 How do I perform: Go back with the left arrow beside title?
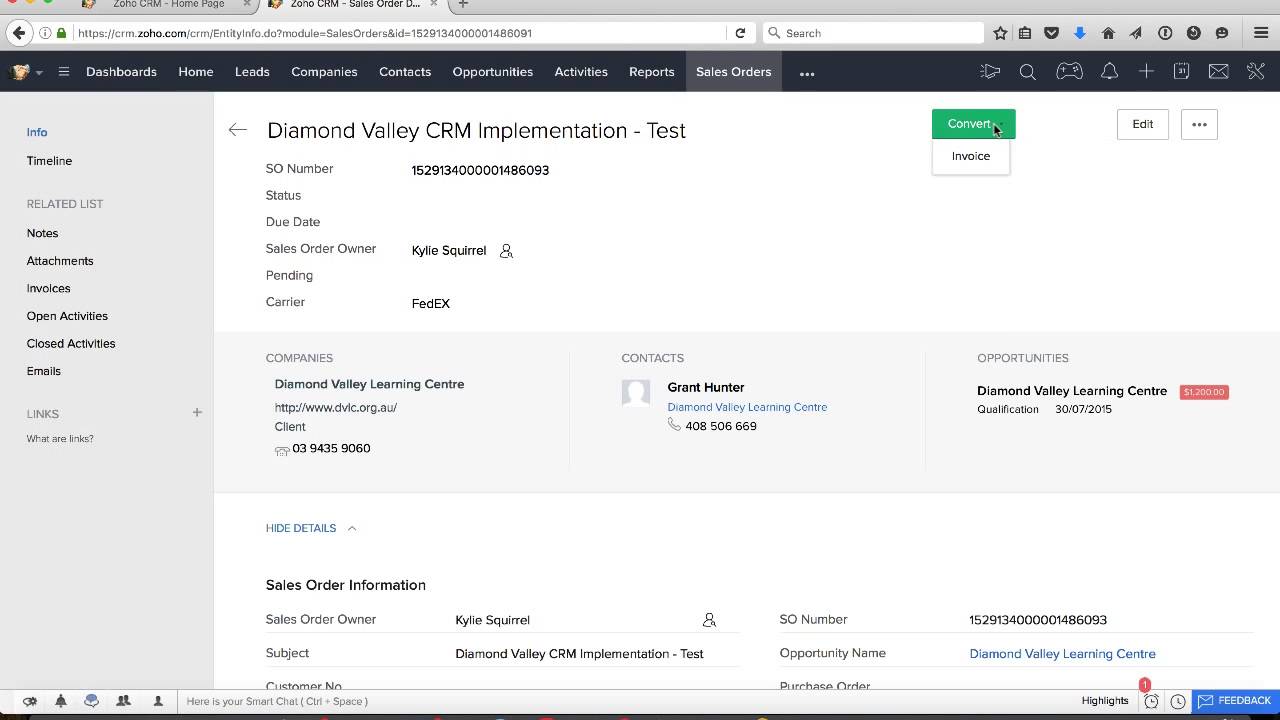coord(237,130)
